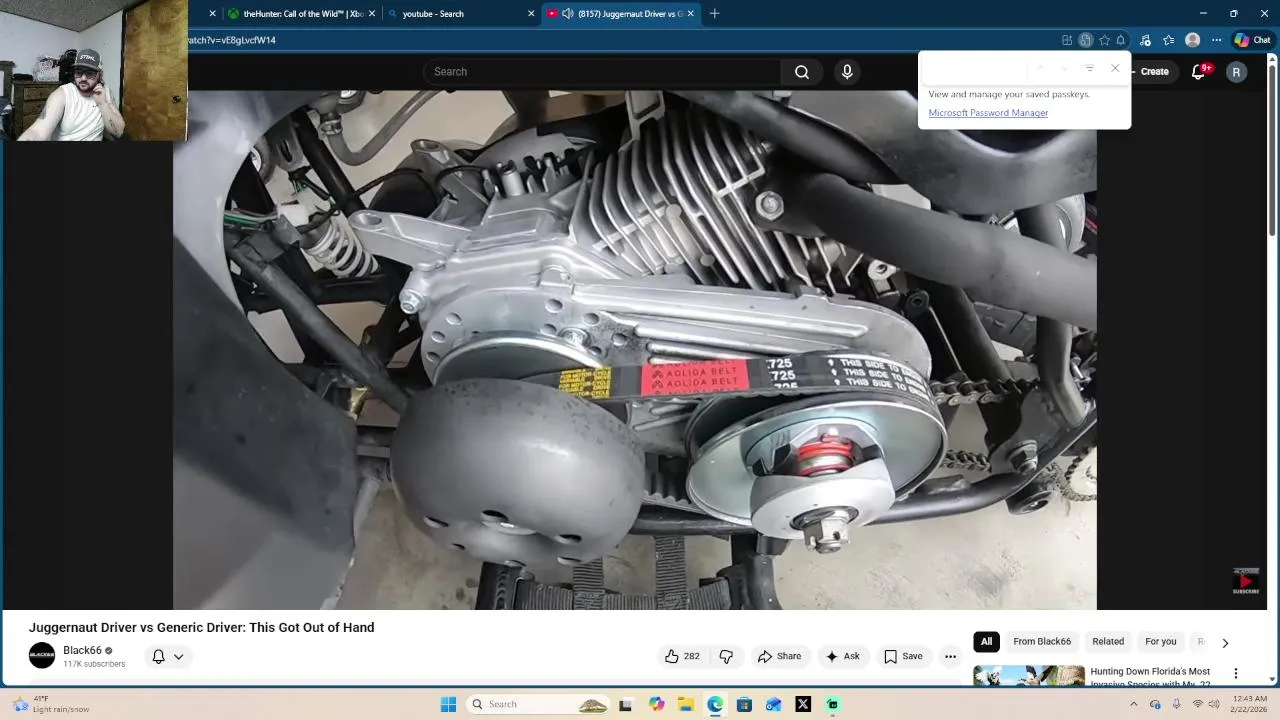Screen dimensions: 1280x720
Task: Close the passkeys popup with X
Action: pos(1115,68)
